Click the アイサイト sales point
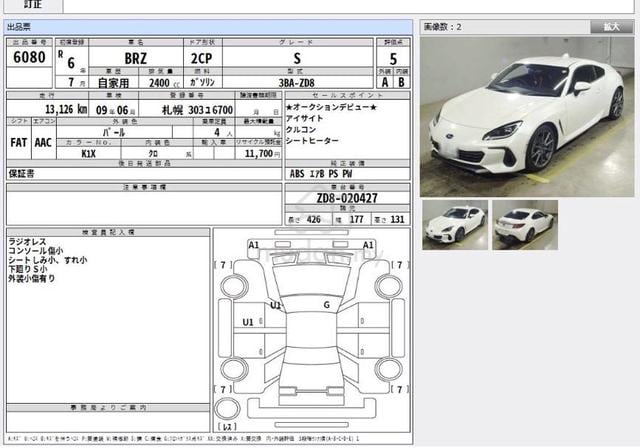640x448 pixels. [x=304, y=118]
